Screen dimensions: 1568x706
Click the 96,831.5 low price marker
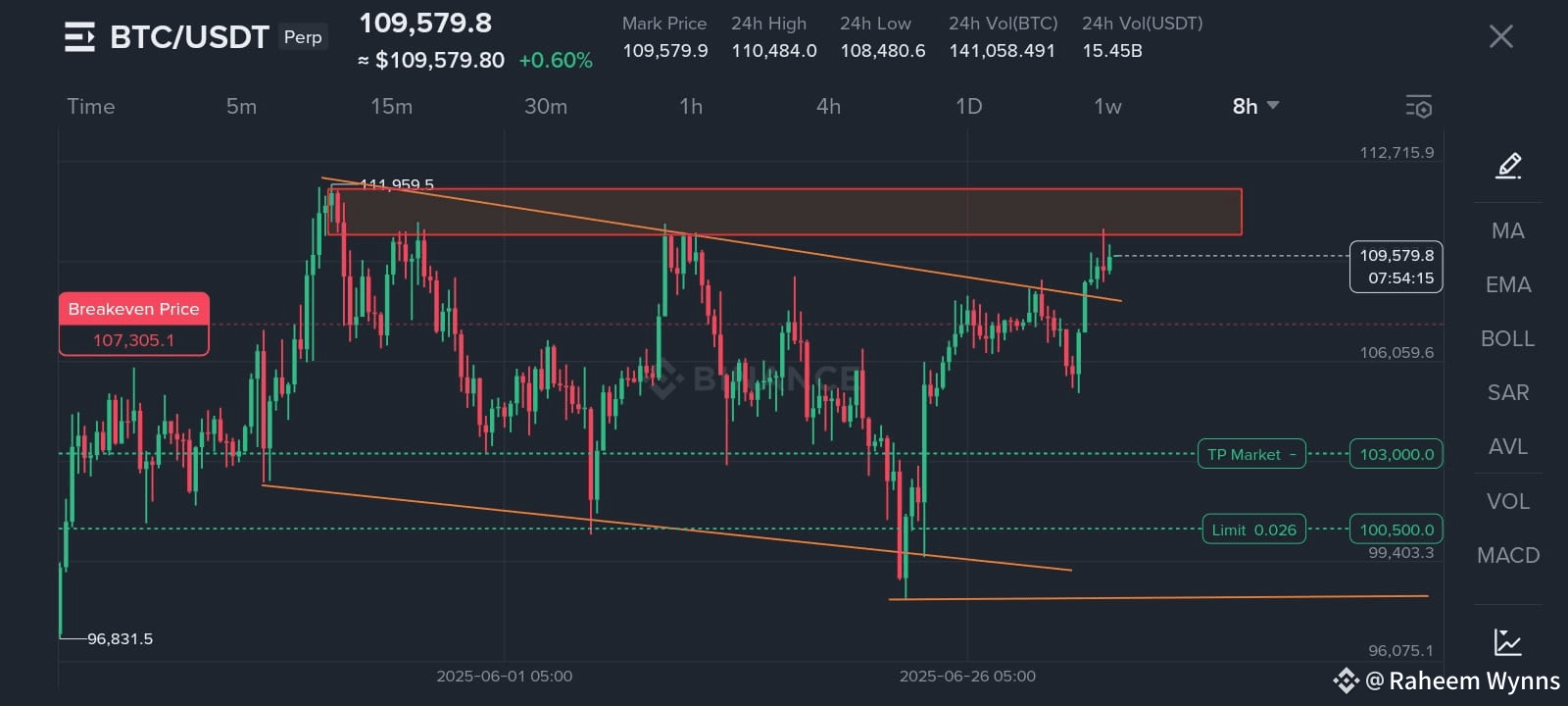point(120,639)
